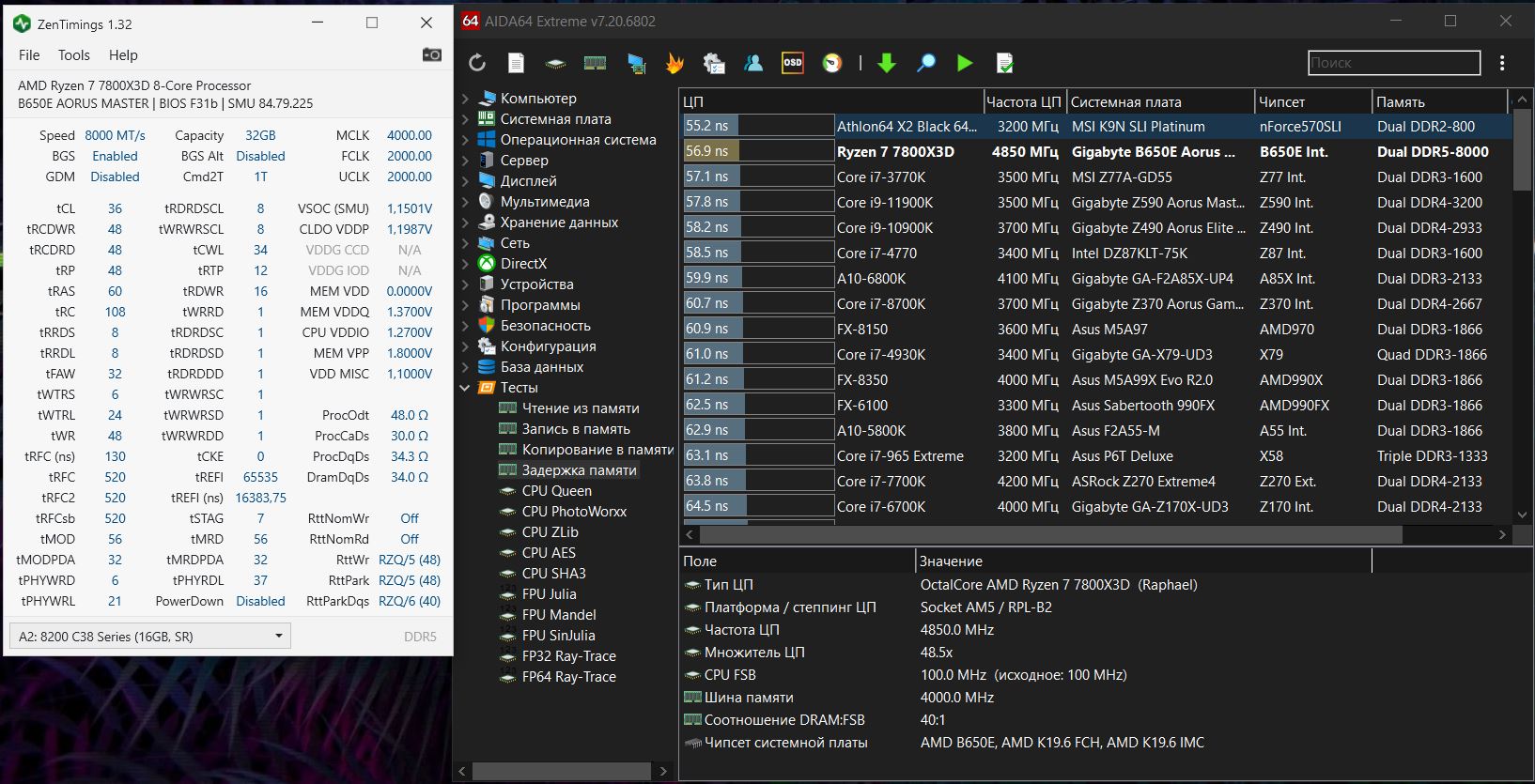Take a screenshot with ZenTimings camera icon
Screen dimensions: 1535x784
(432, 54)
